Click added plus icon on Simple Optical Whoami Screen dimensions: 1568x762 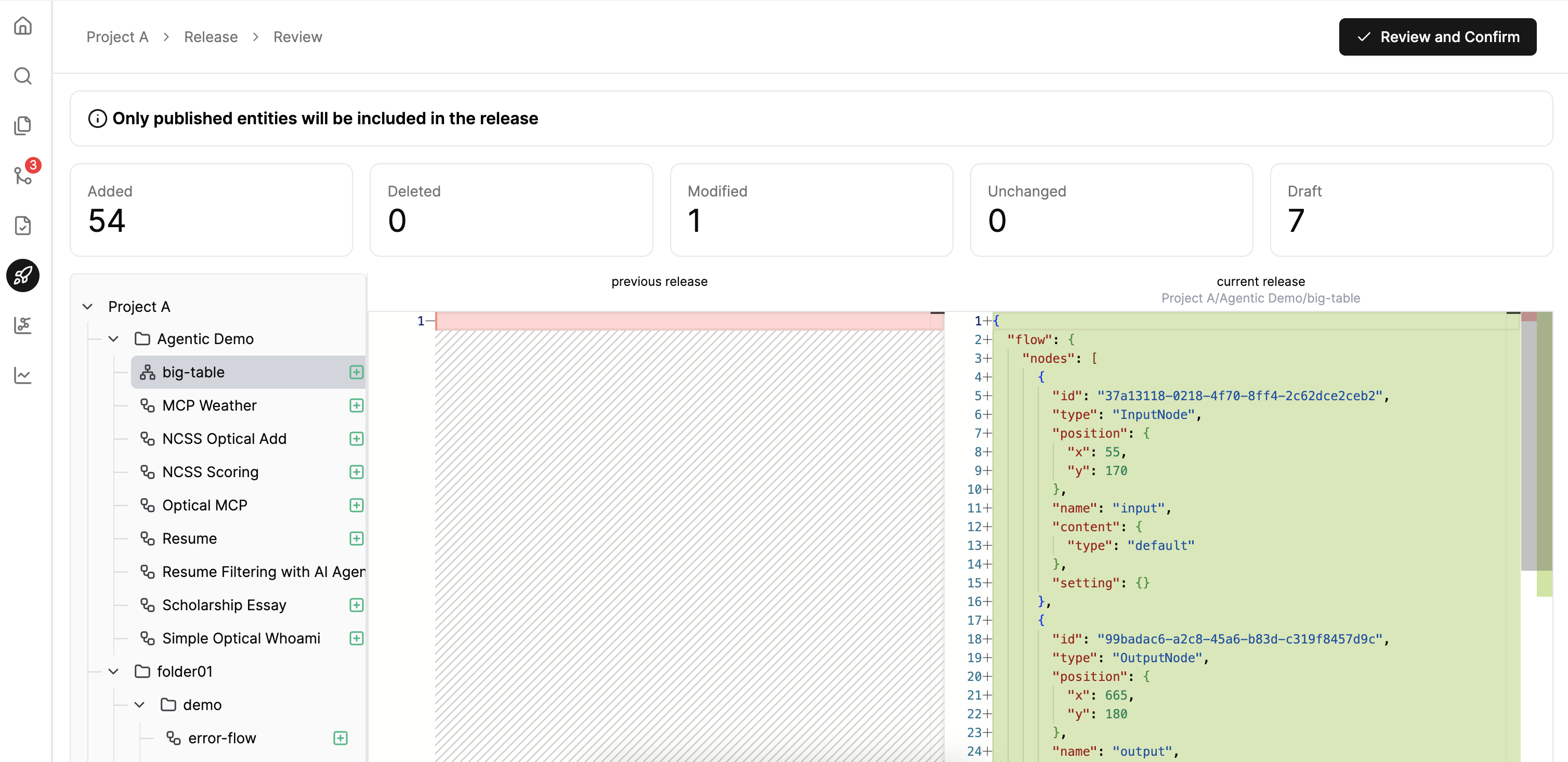[x=357, y=638]
